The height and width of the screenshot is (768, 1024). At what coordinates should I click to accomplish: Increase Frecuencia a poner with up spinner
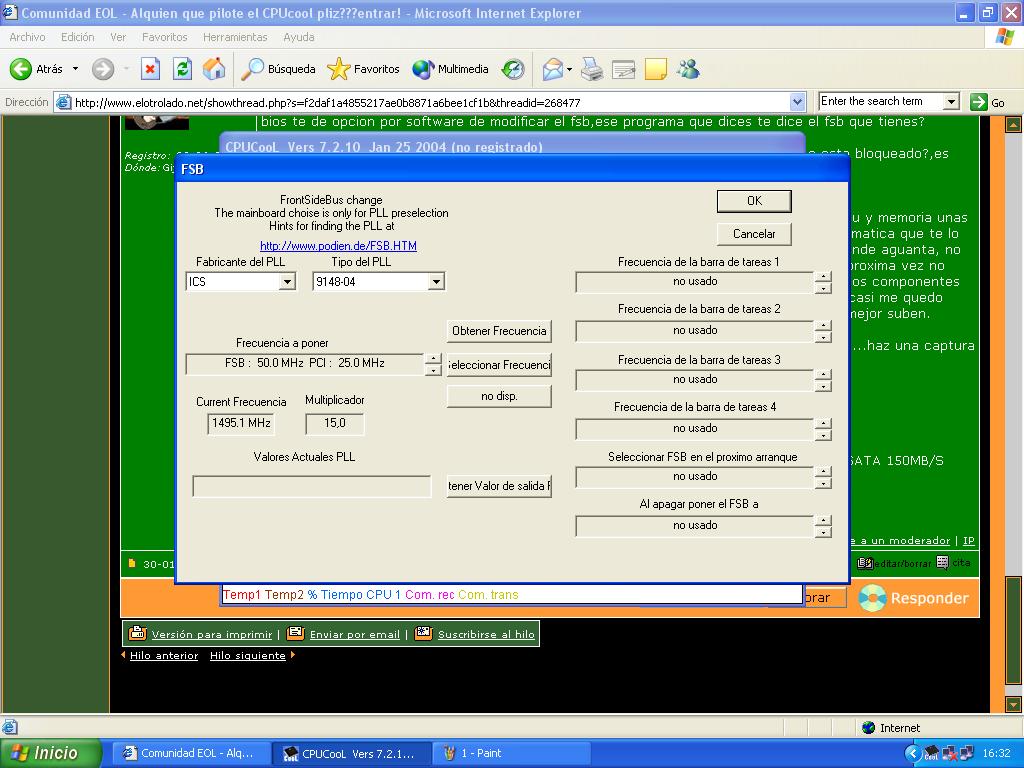[433, 359]
